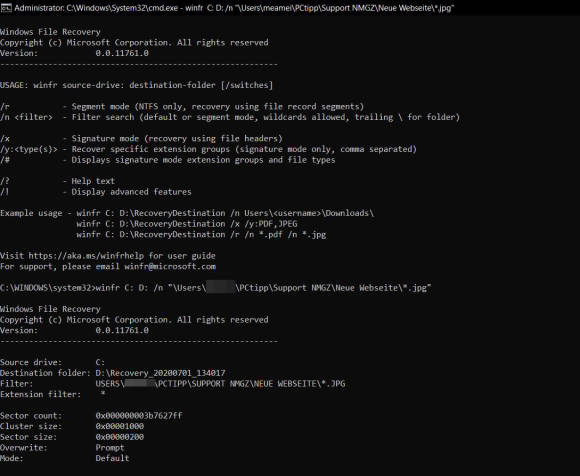
Task: Click the /x Signature mode line
Action: 141,138
